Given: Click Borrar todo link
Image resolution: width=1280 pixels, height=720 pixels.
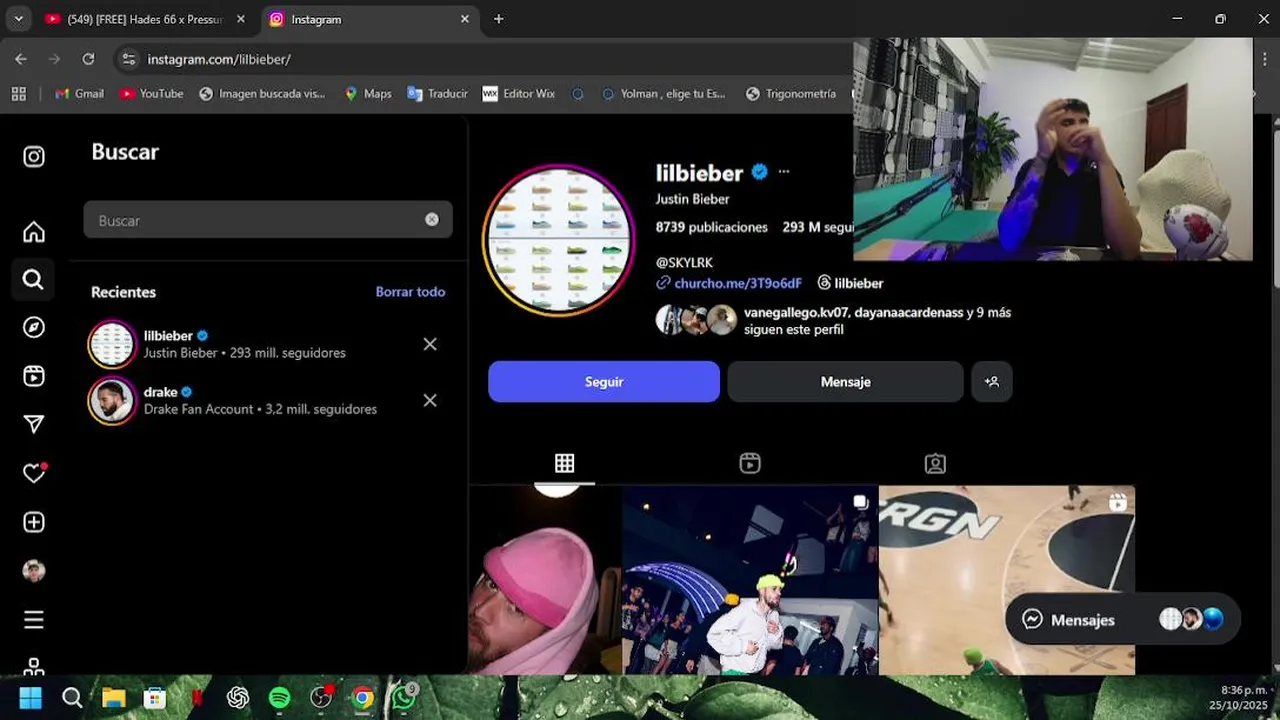Looking at the screenshot, I should (410, 292).
